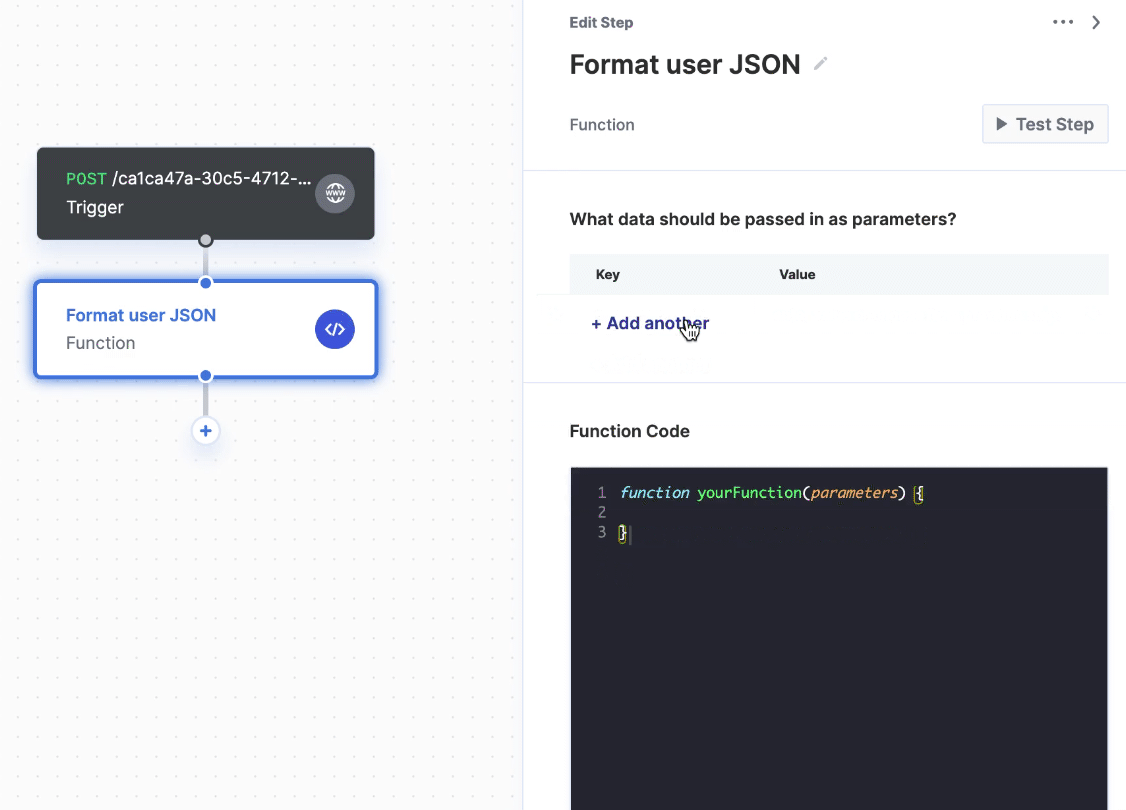This screenshot has width=1126, height=810.
Task: Click the Add another parameter link
Action: point(650,323)
